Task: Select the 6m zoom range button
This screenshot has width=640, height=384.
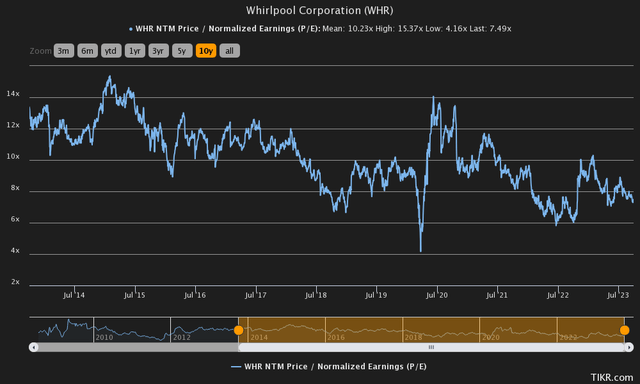Action: [x=87, y=51]
